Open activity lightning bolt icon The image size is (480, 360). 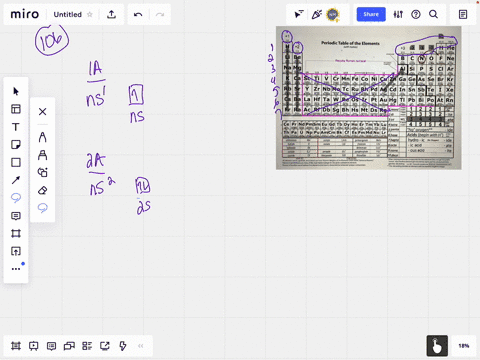point(123,346)
